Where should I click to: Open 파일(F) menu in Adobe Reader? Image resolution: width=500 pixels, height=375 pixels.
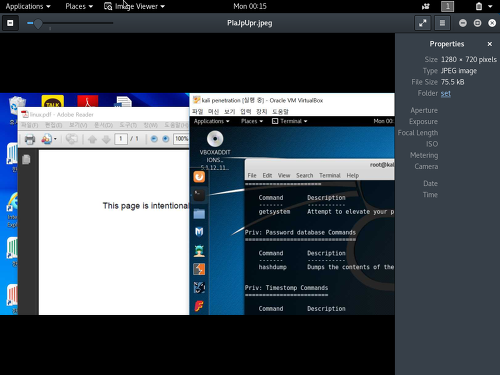(30, 125)
